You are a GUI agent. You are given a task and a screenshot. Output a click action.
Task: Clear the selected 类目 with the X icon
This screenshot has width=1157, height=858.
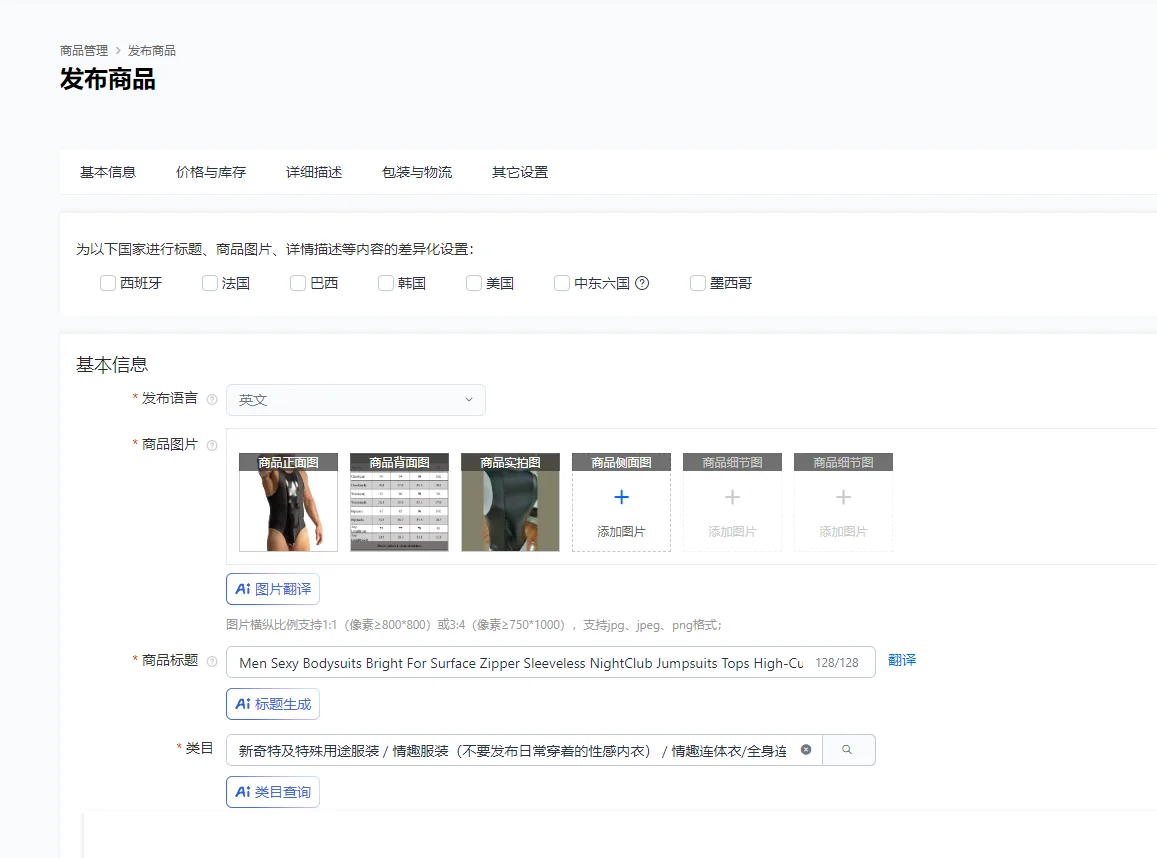(806, 750)
